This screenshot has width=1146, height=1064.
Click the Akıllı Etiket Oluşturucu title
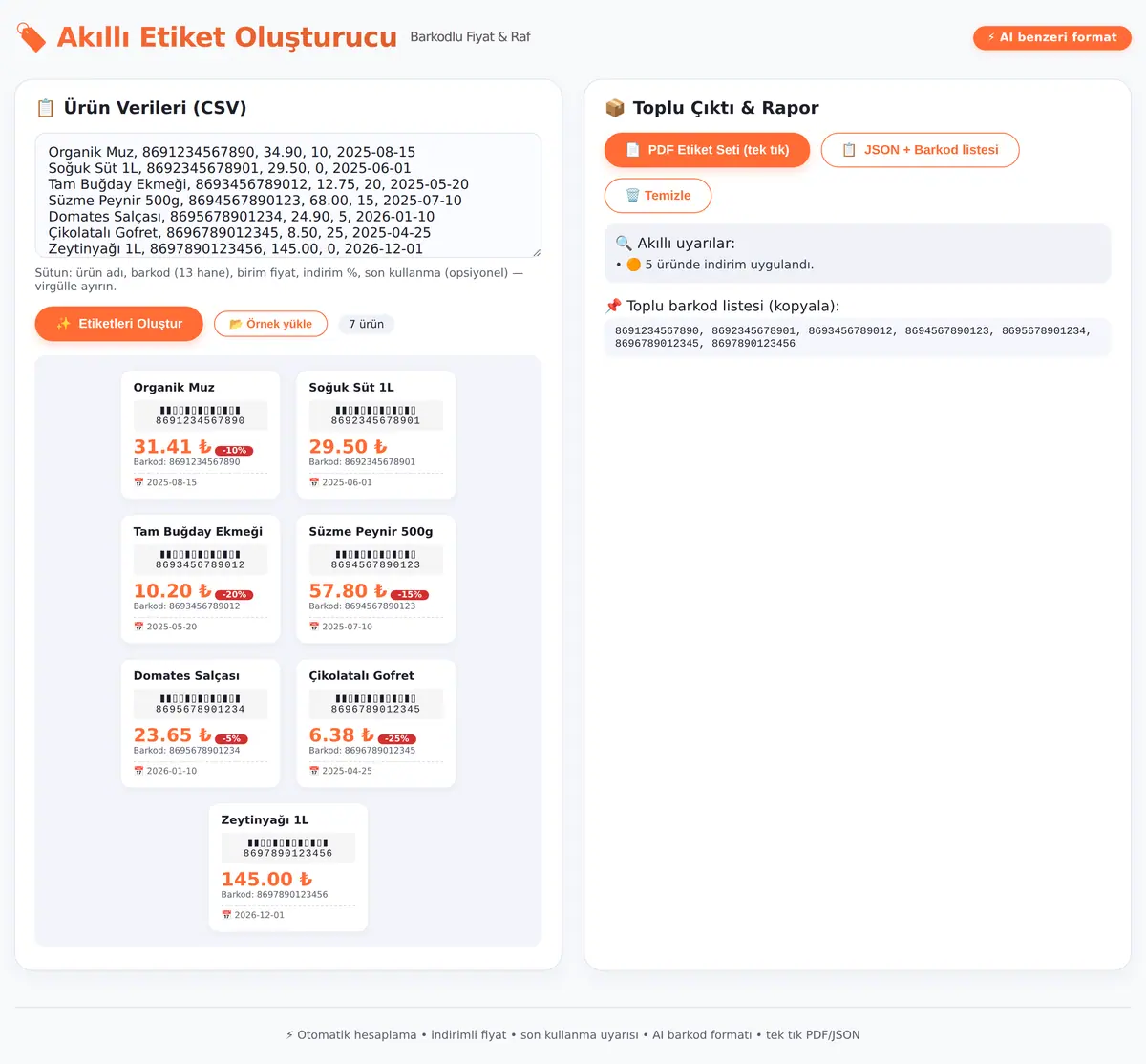pyautogui.click(x=227, y=37)
